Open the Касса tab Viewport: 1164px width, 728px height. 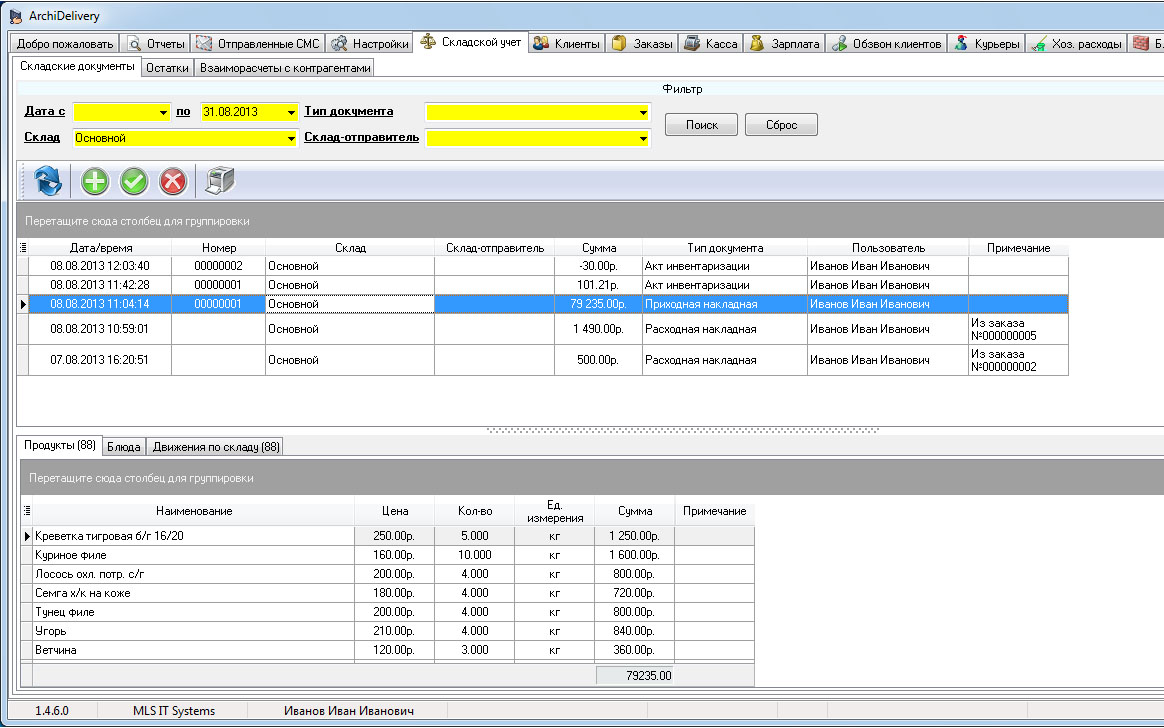[710, 44]
